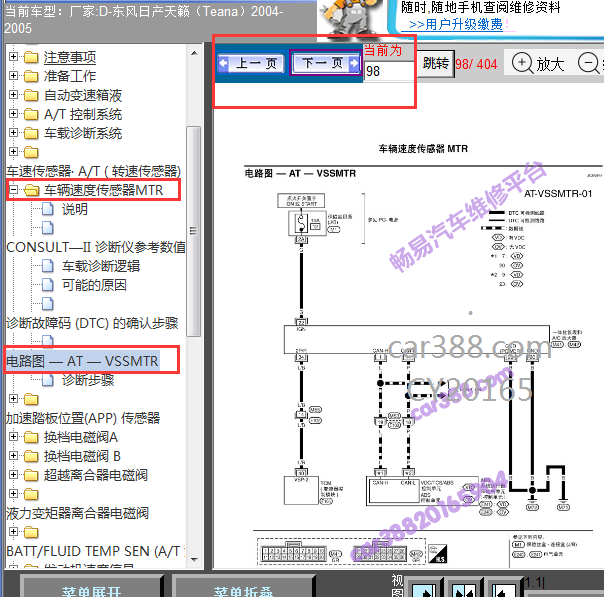The image size is (604, 597).
Task: Select the 换档电磁阀 B tree item
Action: coord(82,456)
